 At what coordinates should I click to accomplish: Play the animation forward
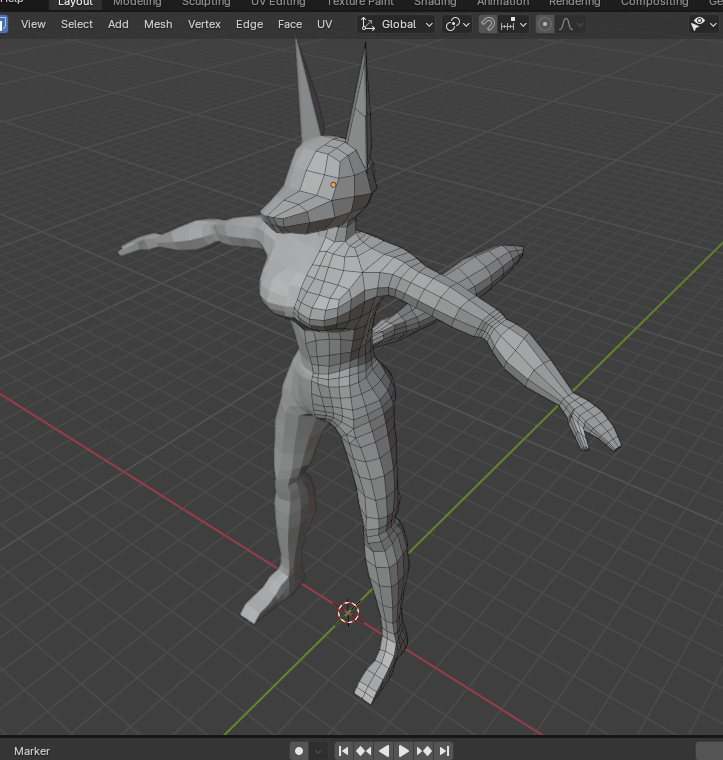(x=404, y=750)
